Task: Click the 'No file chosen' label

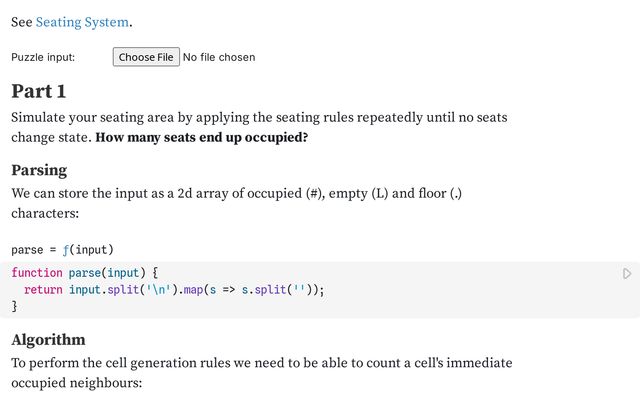Action: (218, 57)
